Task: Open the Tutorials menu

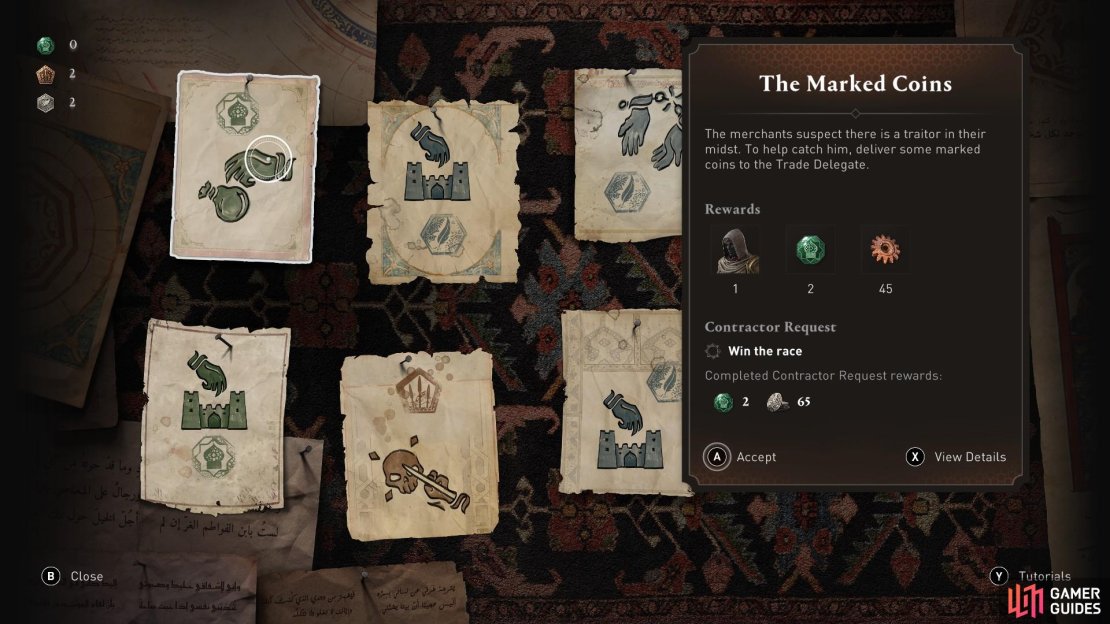Action: click(x=1030, y=576)
